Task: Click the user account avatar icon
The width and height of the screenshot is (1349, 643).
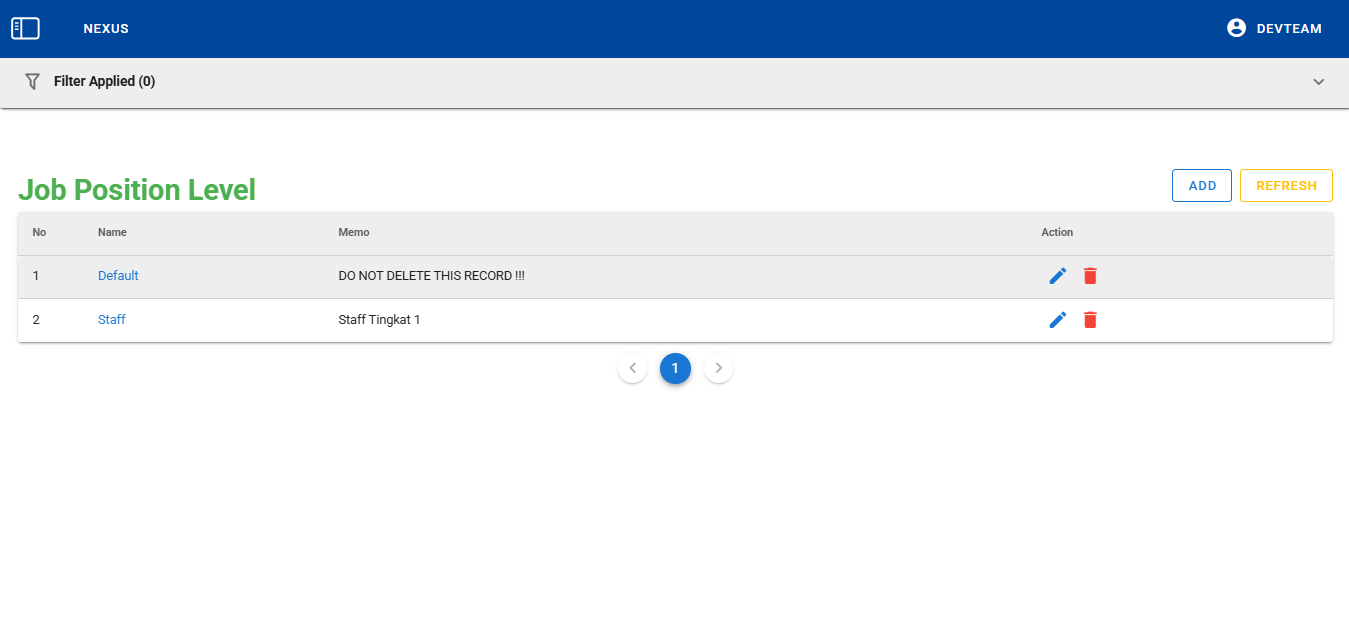Action: pyautogui.click(x=1236, y=29)
